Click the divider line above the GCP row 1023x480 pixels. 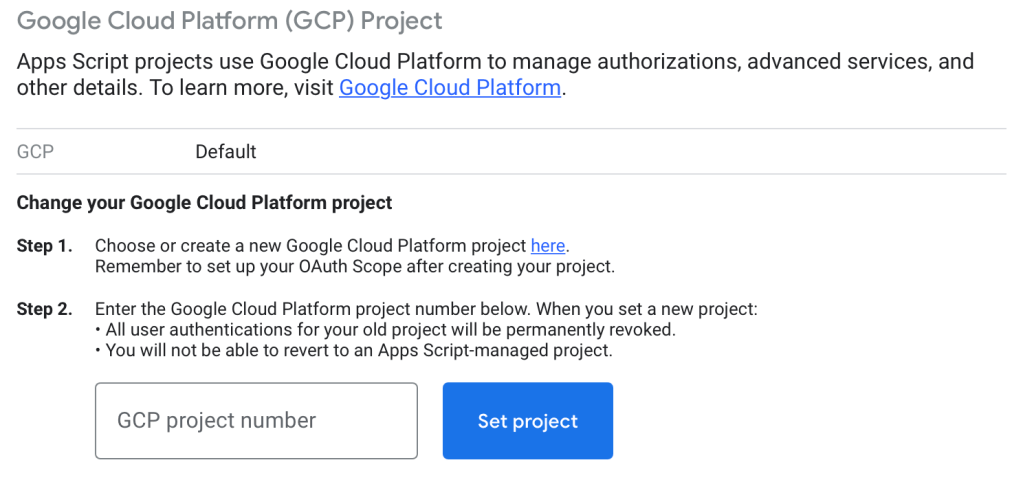pyautogui.click(x=511, y=129)
